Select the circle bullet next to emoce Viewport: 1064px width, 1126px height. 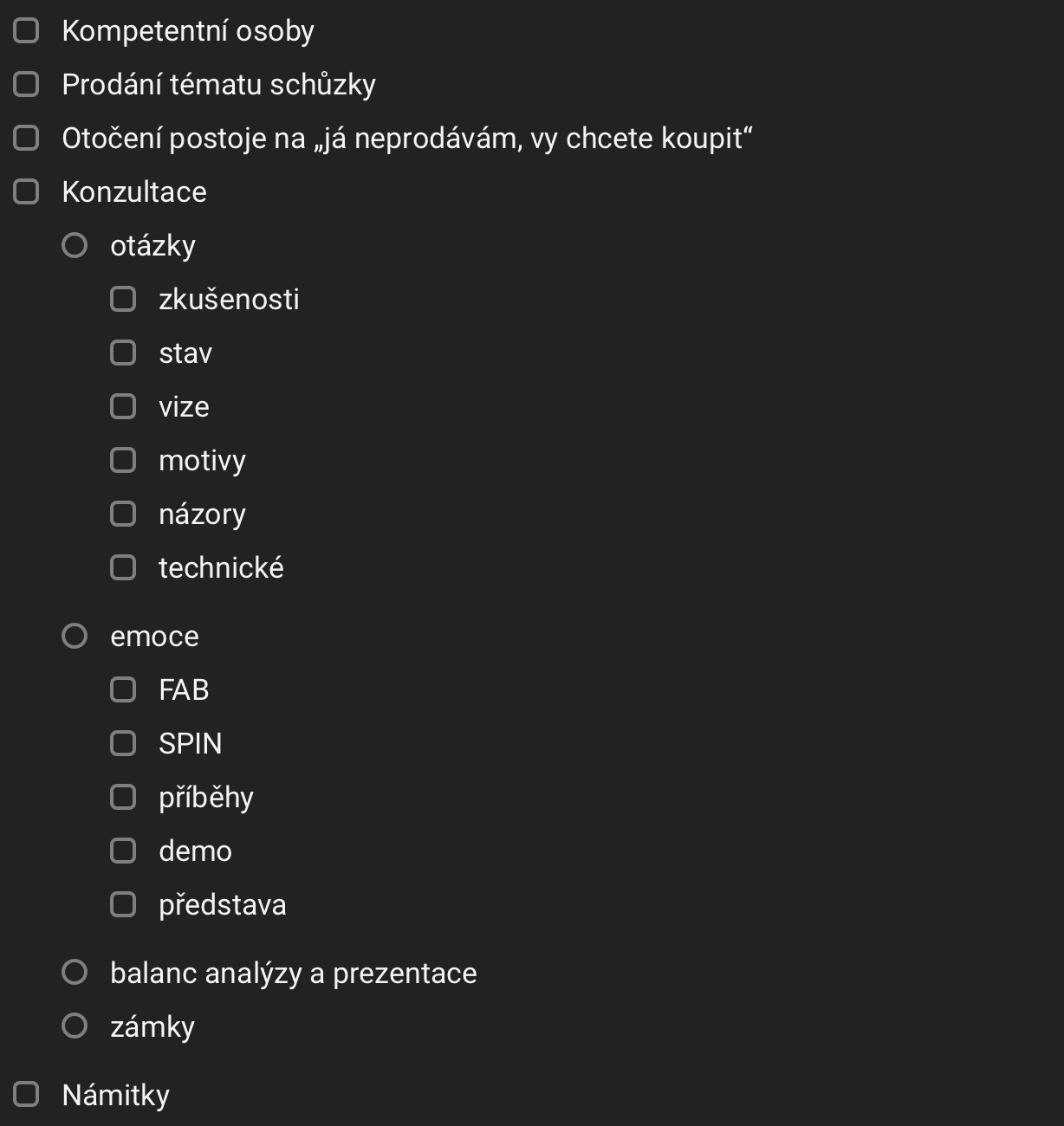tap(75, 636)
